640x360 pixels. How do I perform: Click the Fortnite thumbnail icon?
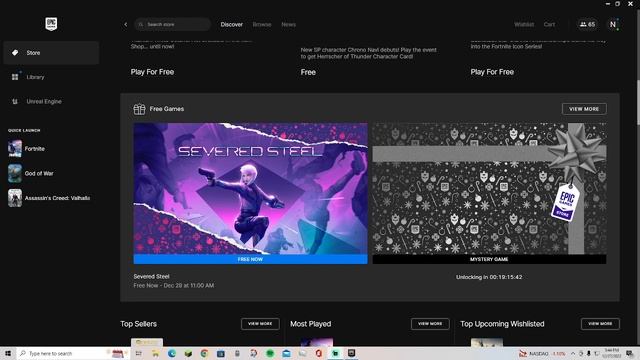pyautogui.click(x=15, y=149)
